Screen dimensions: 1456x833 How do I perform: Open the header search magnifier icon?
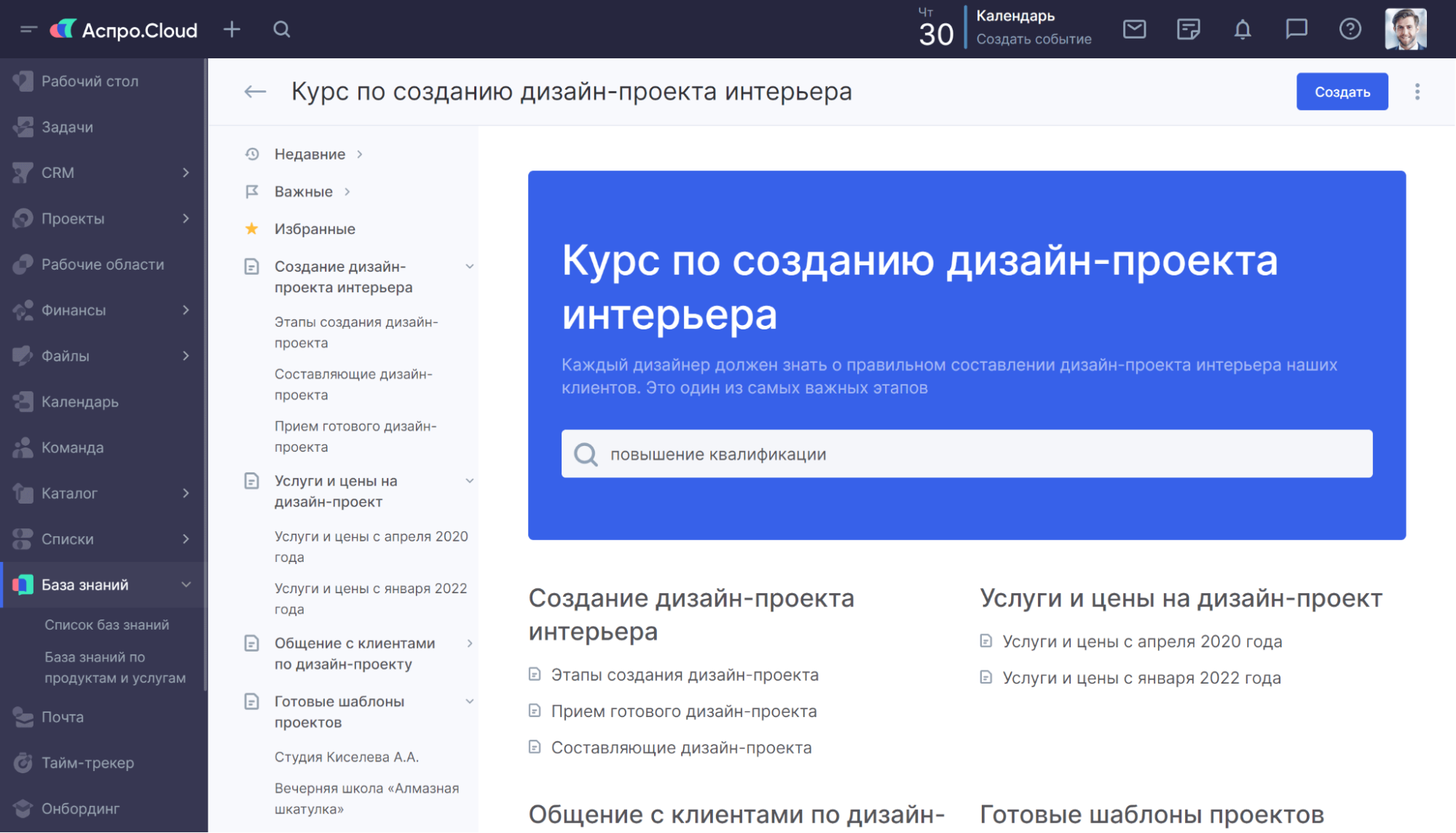click(282, 29)
